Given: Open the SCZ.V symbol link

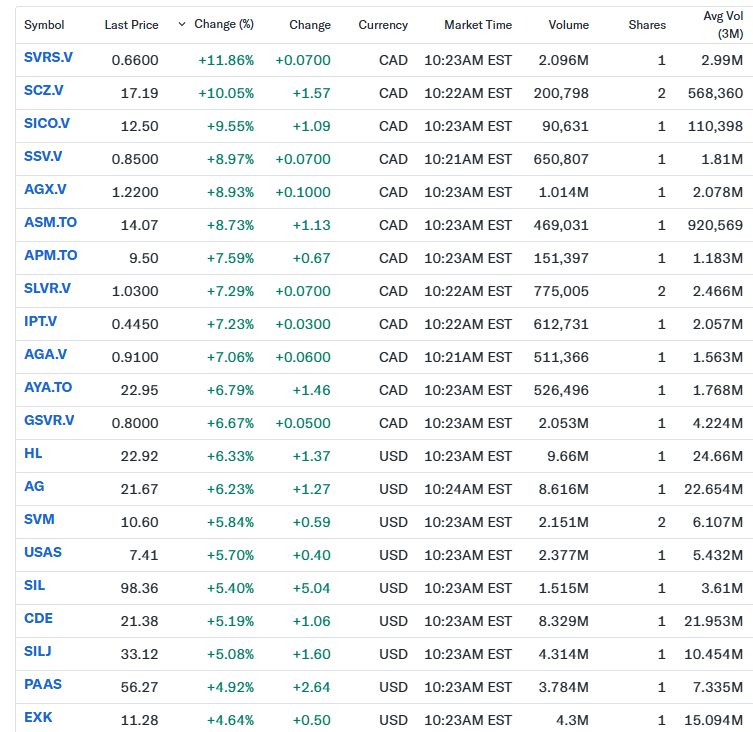Looking at the screenshot, I should 43,91.
